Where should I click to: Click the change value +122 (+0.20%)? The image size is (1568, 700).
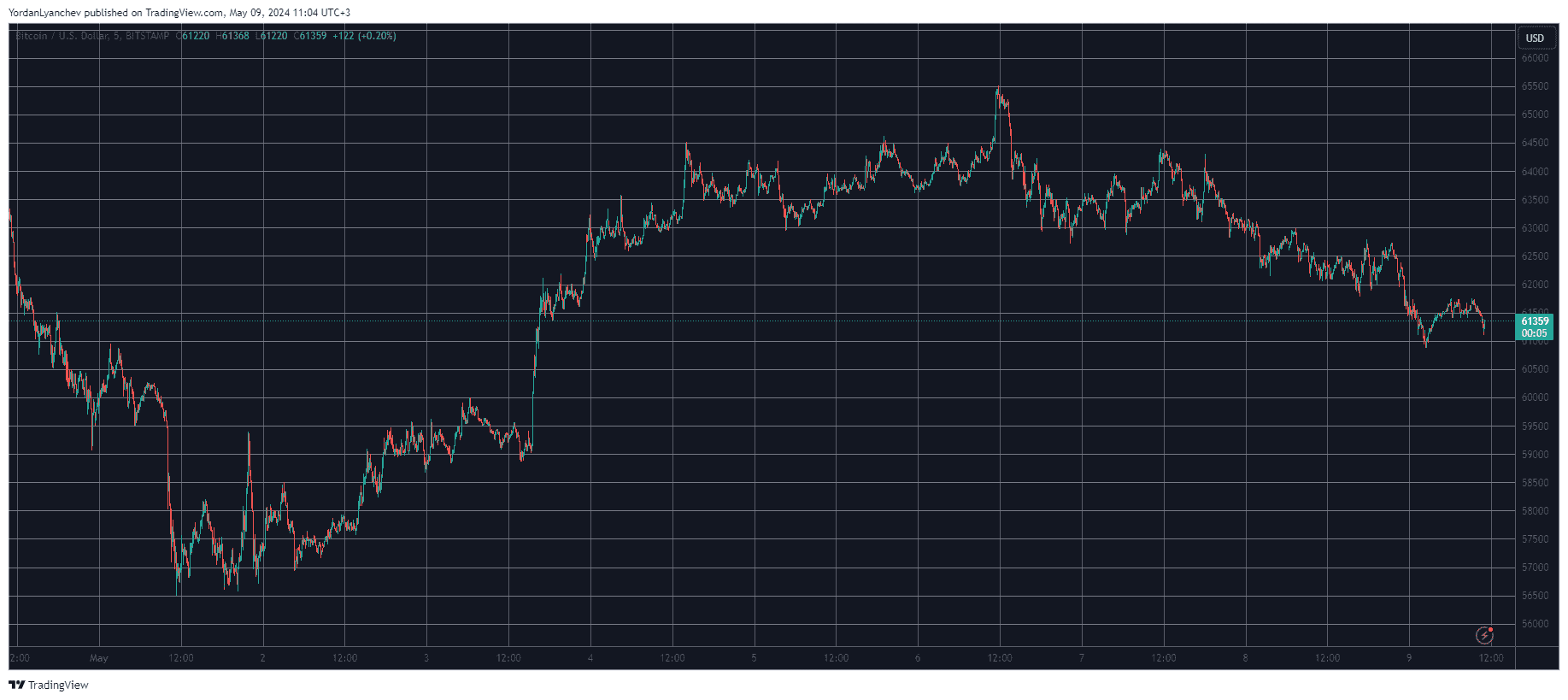pyautogui.click(x=364, y=36)
